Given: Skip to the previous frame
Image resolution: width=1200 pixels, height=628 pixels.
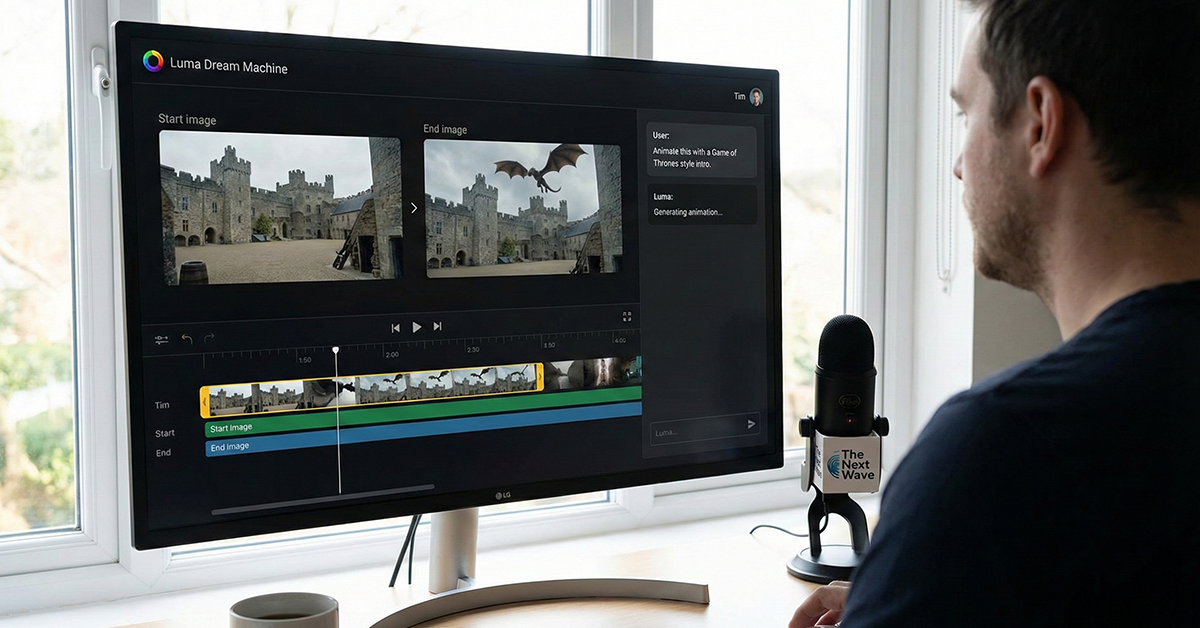Looking at the screenshot, I should pos(395,327).
